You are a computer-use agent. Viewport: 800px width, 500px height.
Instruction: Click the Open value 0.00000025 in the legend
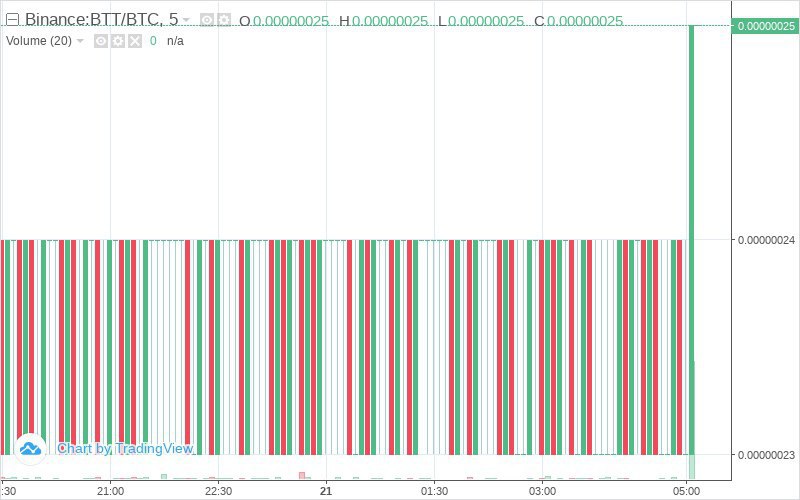coord(291,21)
